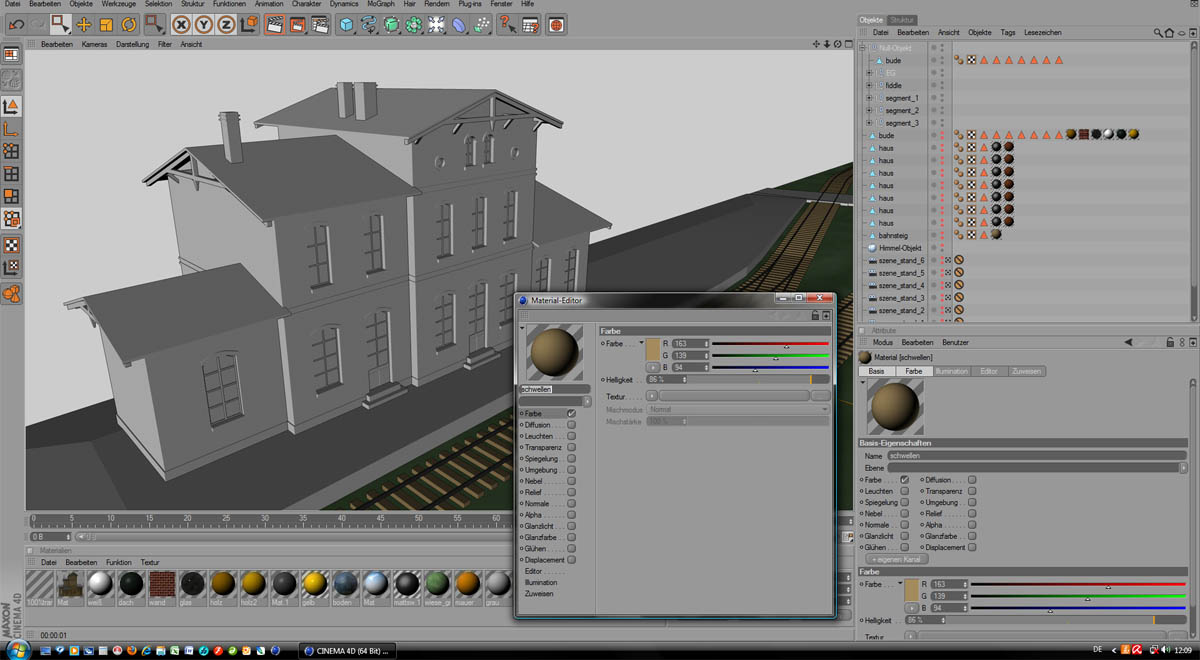Viewport: 1200px width, 660px height.
Task: Enable Relief checkbox in the Attribute panel
Action: tap(971, 514)
